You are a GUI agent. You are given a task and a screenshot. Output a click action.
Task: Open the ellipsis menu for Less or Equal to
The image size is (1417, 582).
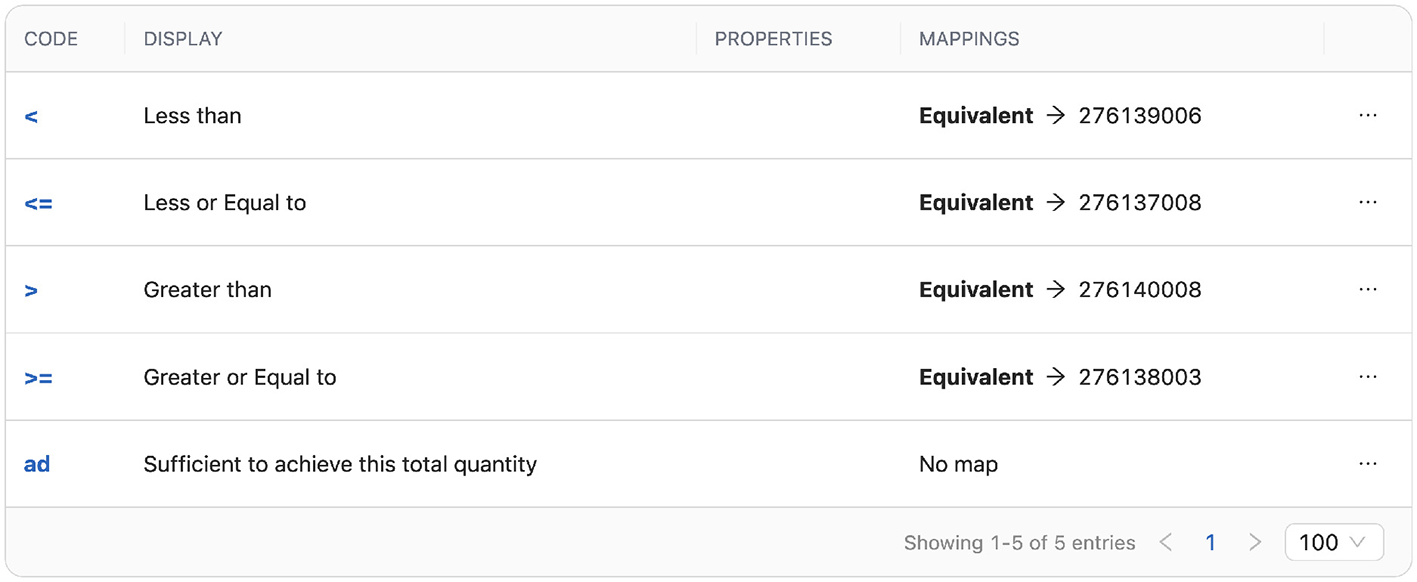click(x=1368, y=203)
